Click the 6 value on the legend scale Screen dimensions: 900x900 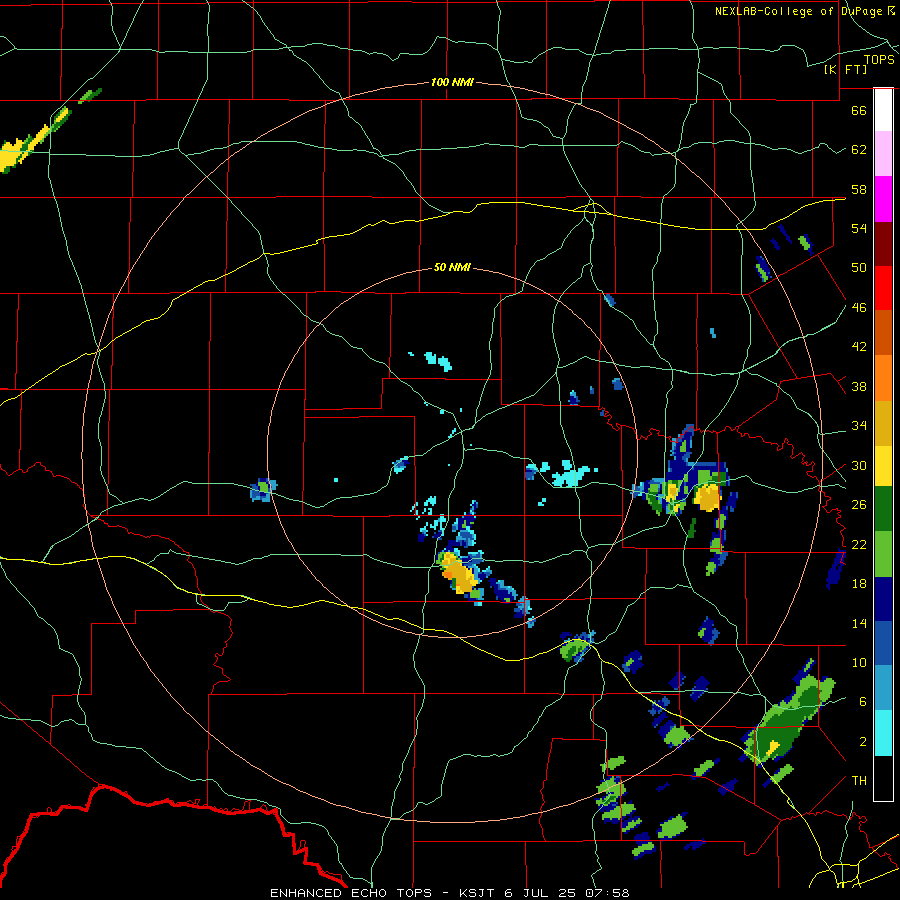(863, 702)
